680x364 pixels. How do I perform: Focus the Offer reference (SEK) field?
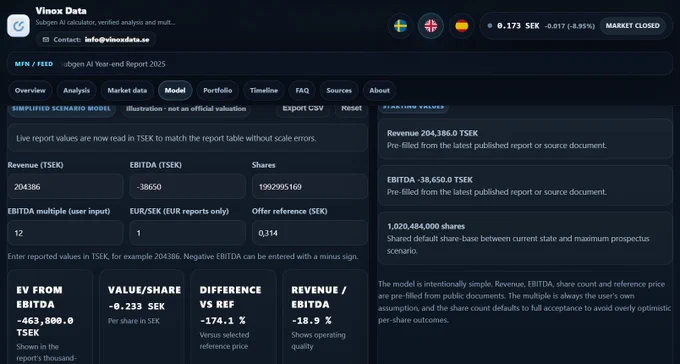pyautogui.click(x=310, y=233)
